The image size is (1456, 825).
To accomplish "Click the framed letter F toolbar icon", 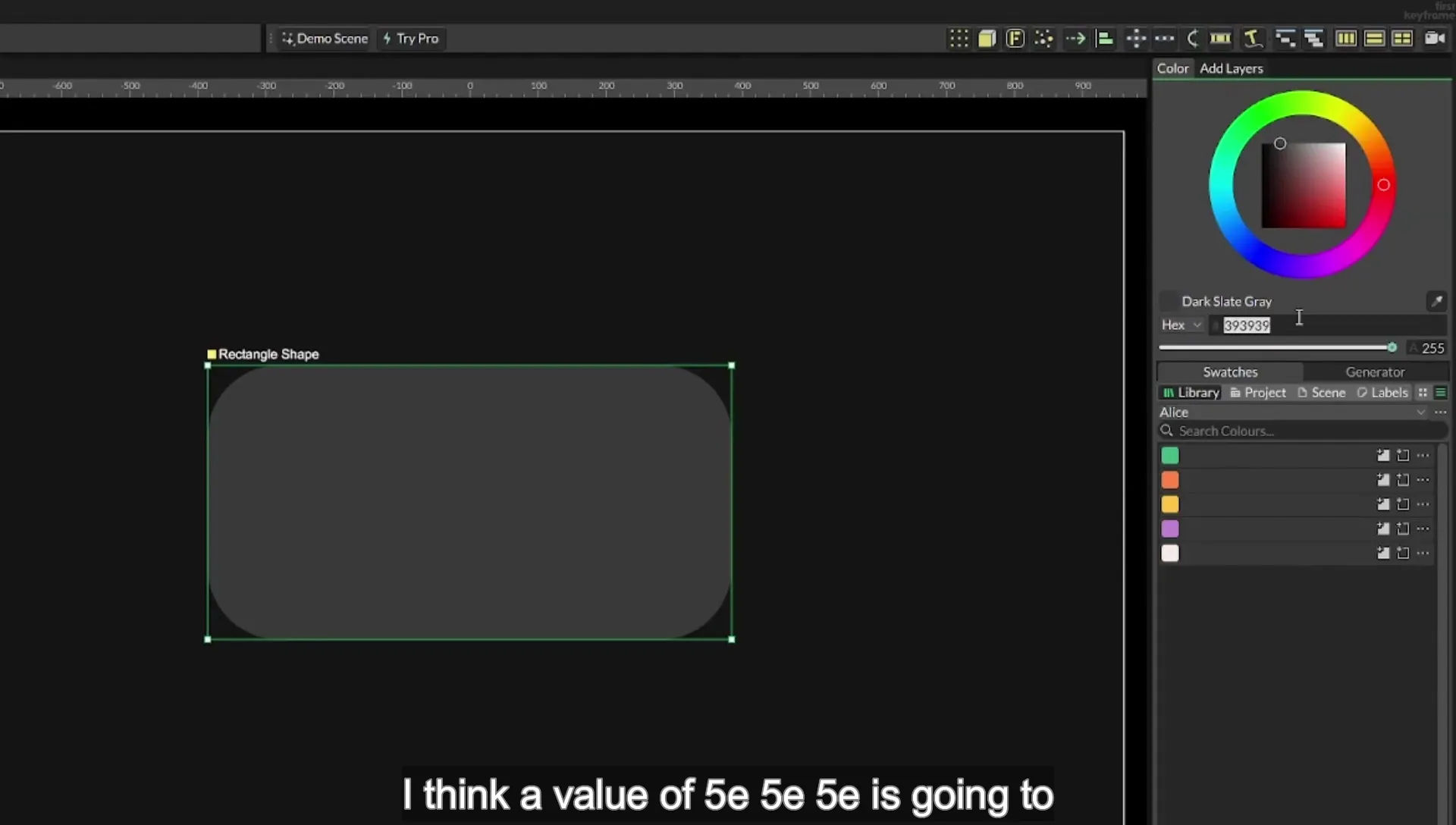I will point(1015,39).
